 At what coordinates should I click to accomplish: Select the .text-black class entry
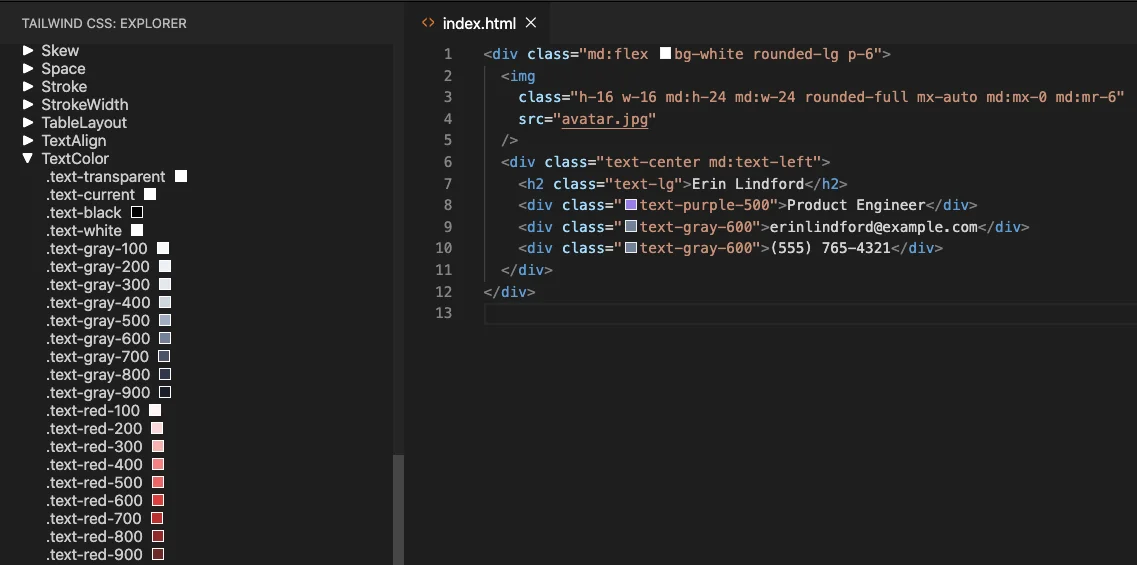click(x=84, y=213)
